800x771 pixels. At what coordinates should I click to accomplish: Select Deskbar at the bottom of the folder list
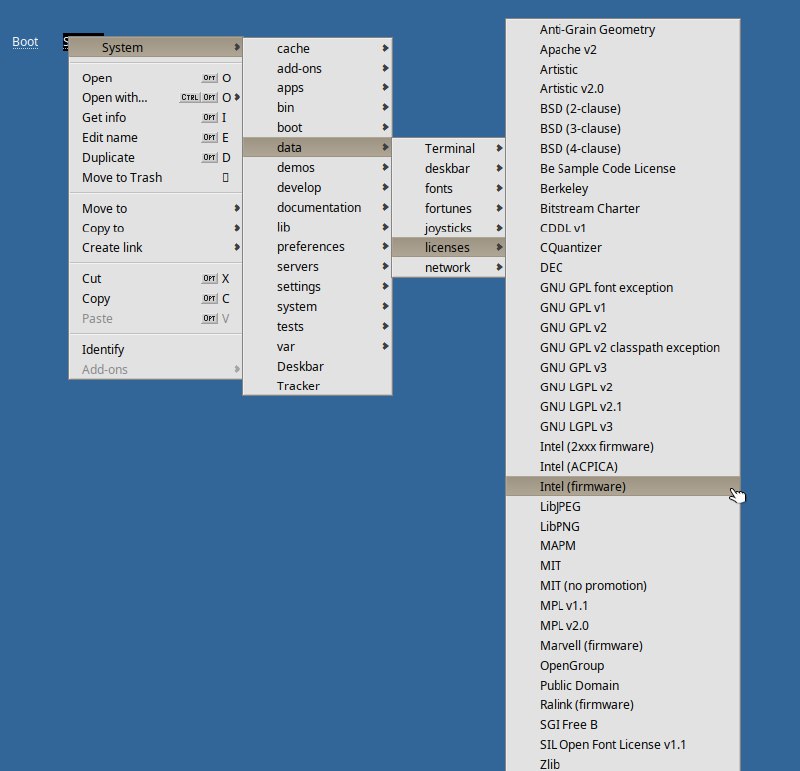tap(300, 367)
